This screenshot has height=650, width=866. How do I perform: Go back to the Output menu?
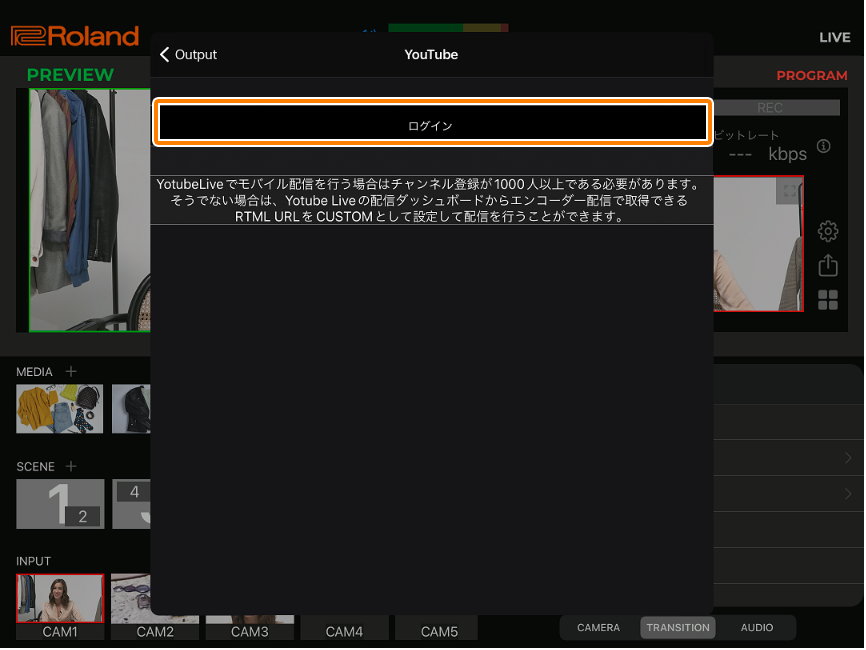coord(188,55)
